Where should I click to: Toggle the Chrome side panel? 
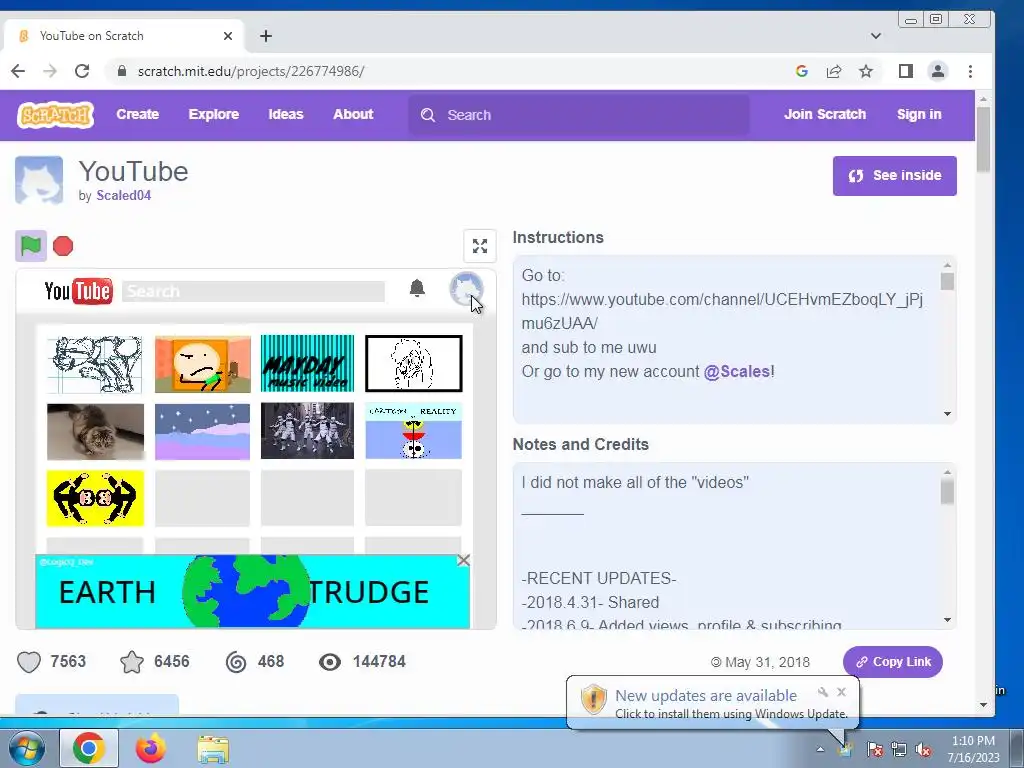(x=906, y=71)
